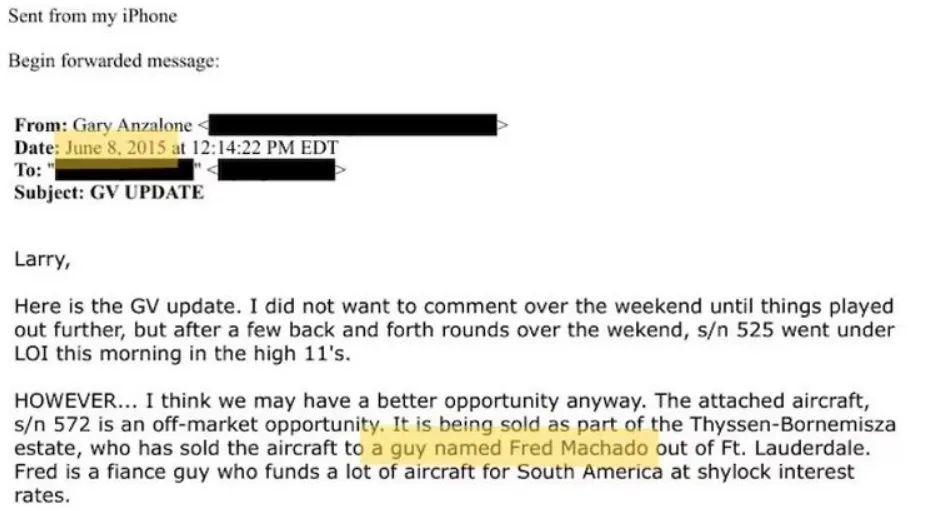Click the 'Date:' field label
This screenshot has width=936, height=511.
38,148
